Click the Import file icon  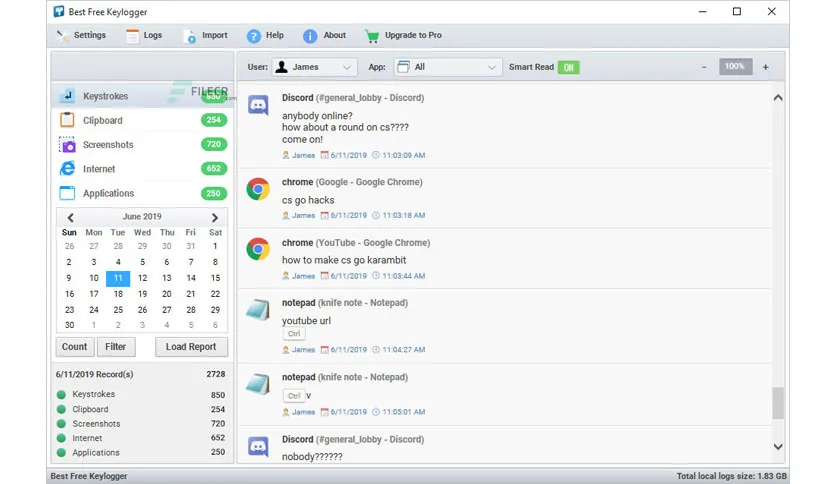click(x=189, y=36)
